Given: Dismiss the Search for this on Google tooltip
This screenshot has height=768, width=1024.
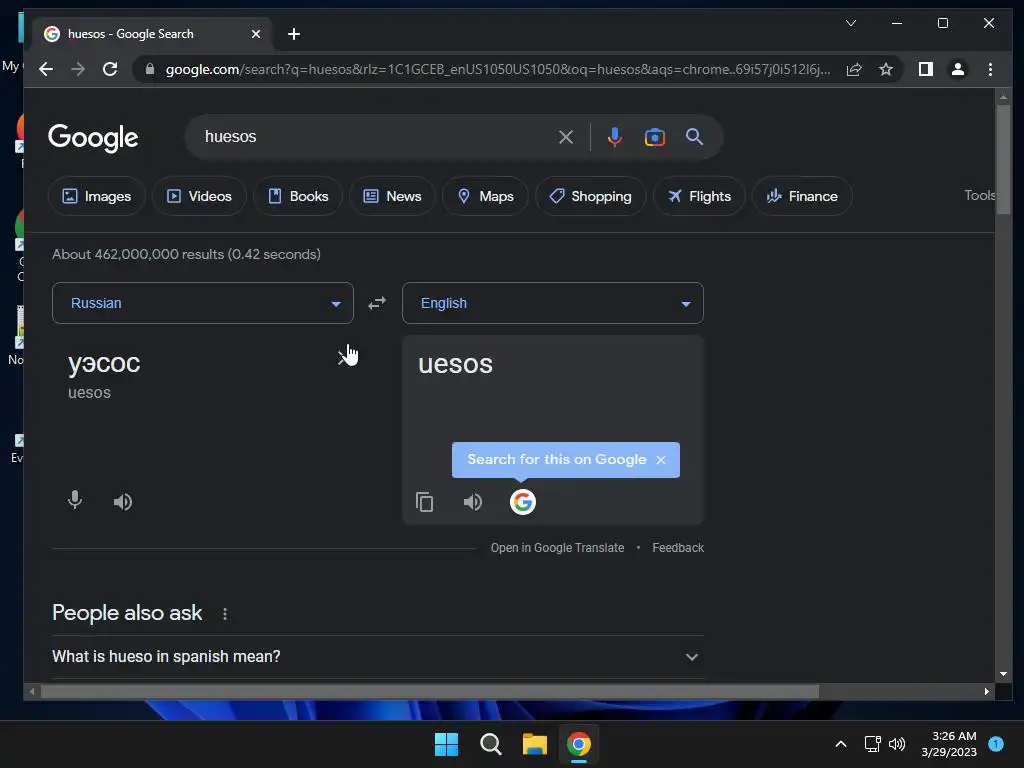Looking at the screenshot, I should click(661, 460).
